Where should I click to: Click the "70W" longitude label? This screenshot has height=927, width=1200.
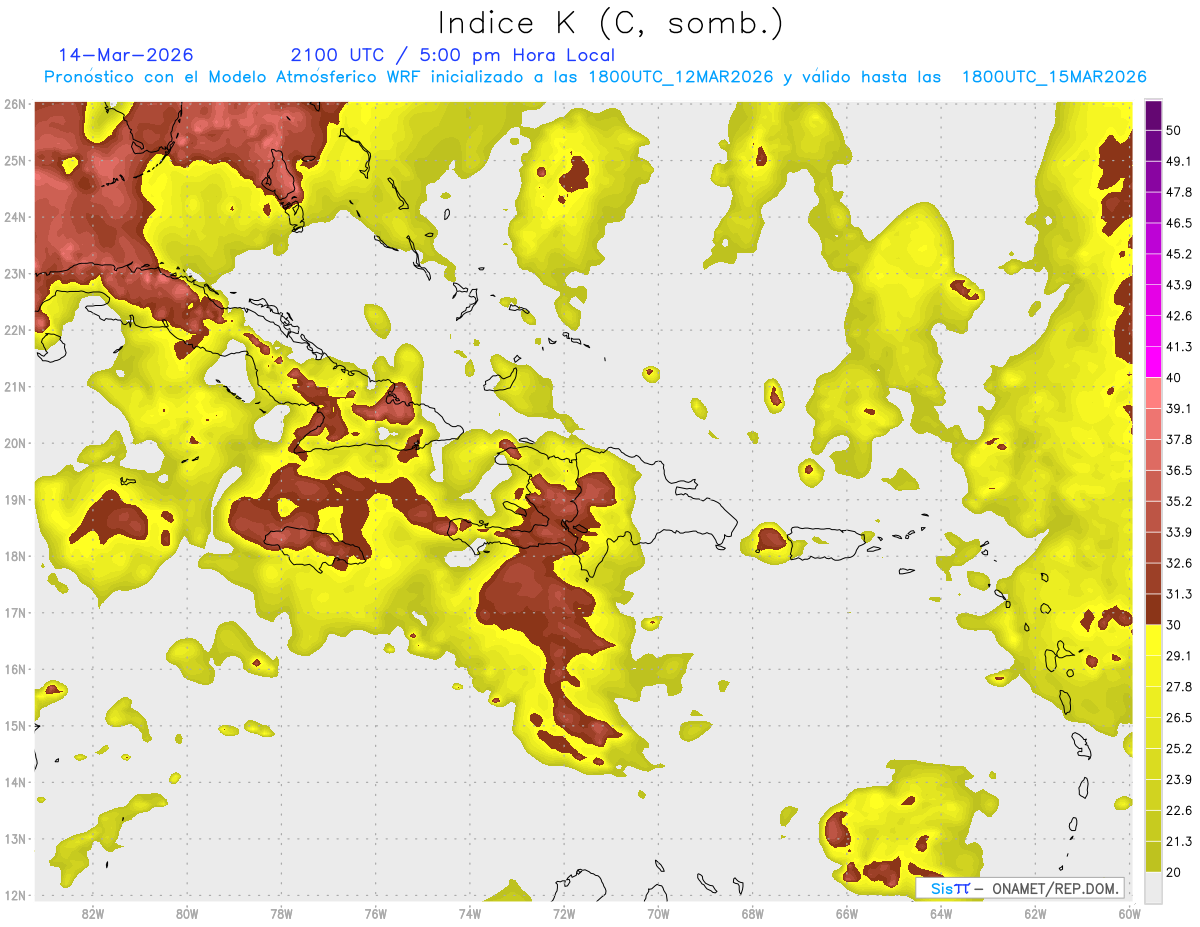658,914
